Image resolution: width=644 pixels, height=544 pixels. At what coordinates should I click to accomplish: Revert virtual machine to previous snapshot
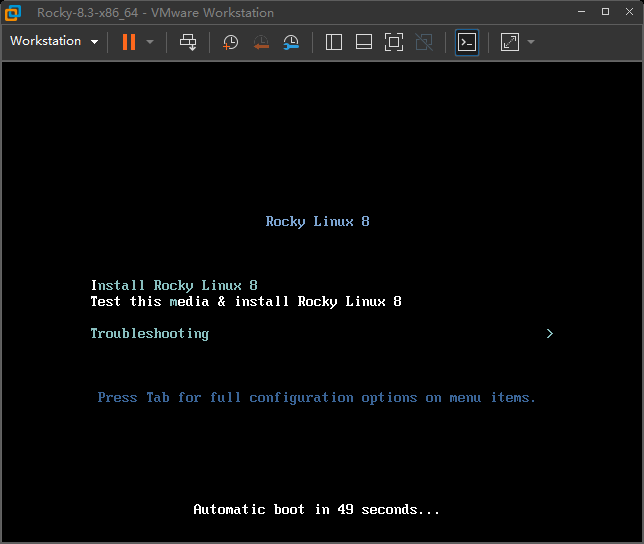261,42
